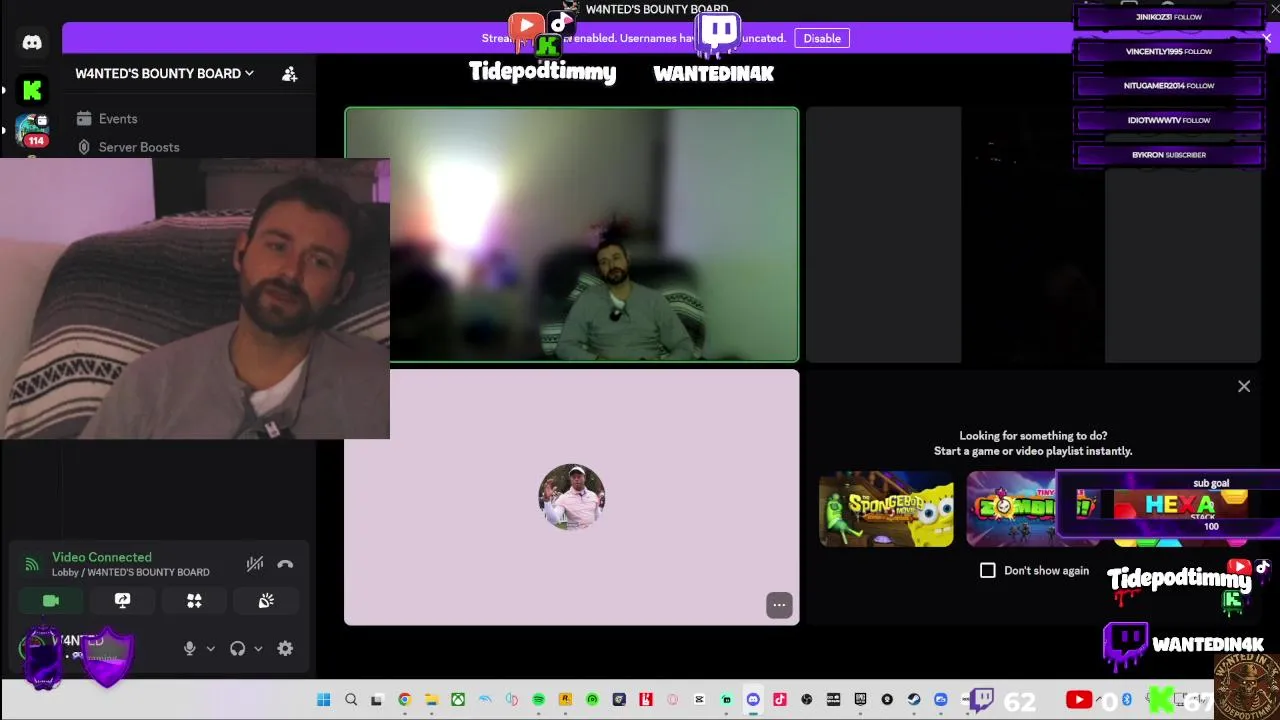Open Spotify from the taskbar
Viewport: 1280px width, 720px height.
coord(538,700)
